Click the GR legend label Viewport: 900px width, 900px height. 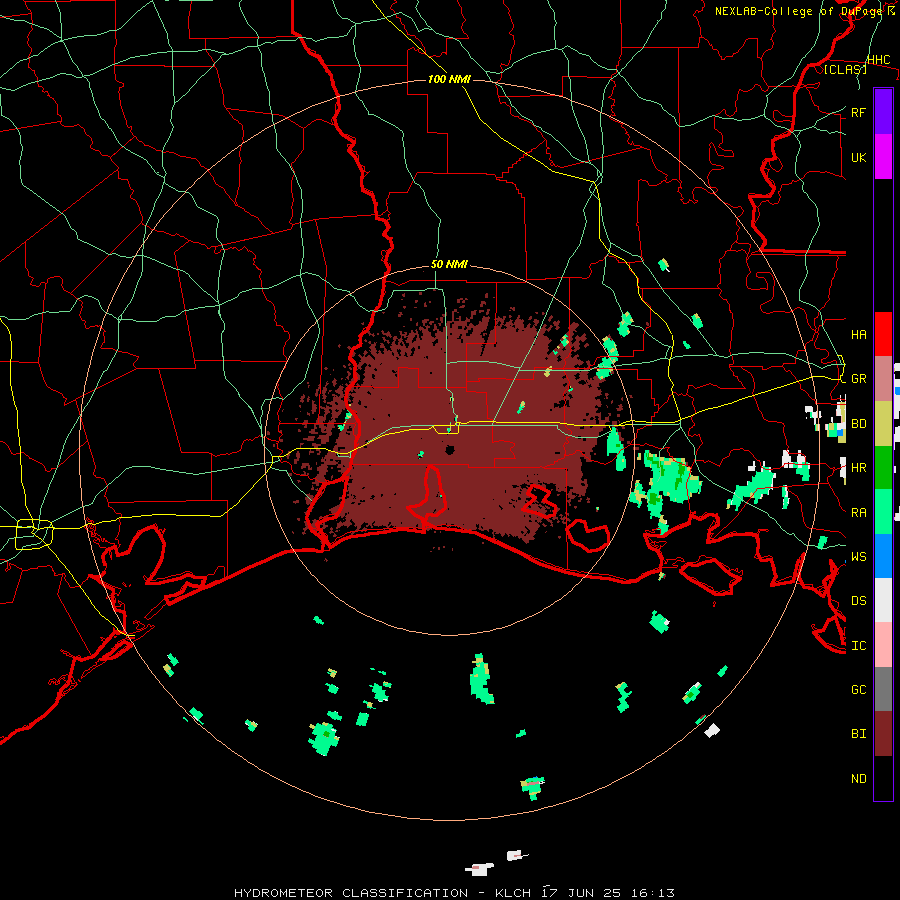coord(858,379)
